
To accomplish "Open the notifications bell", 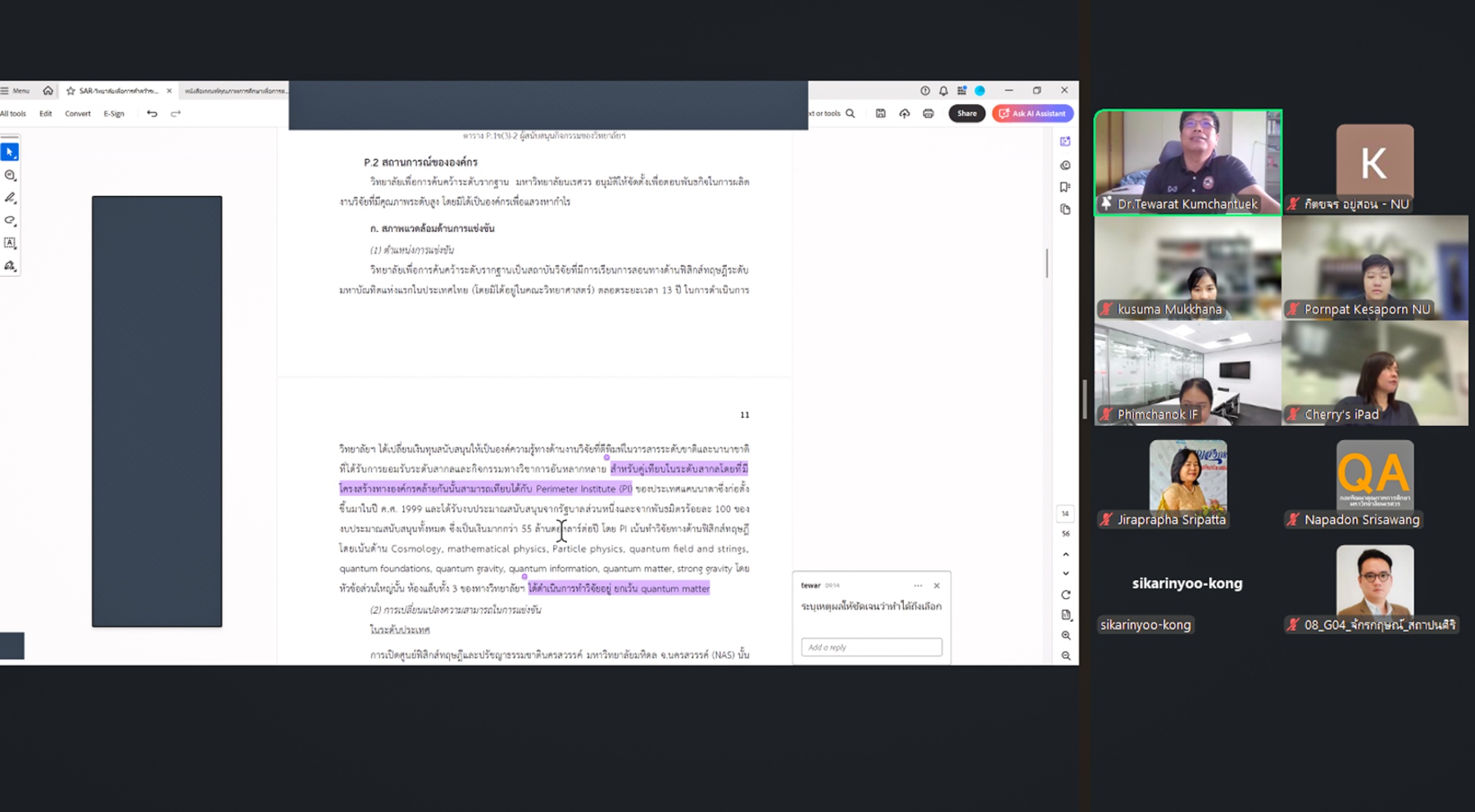I will (x=943, y=91).
